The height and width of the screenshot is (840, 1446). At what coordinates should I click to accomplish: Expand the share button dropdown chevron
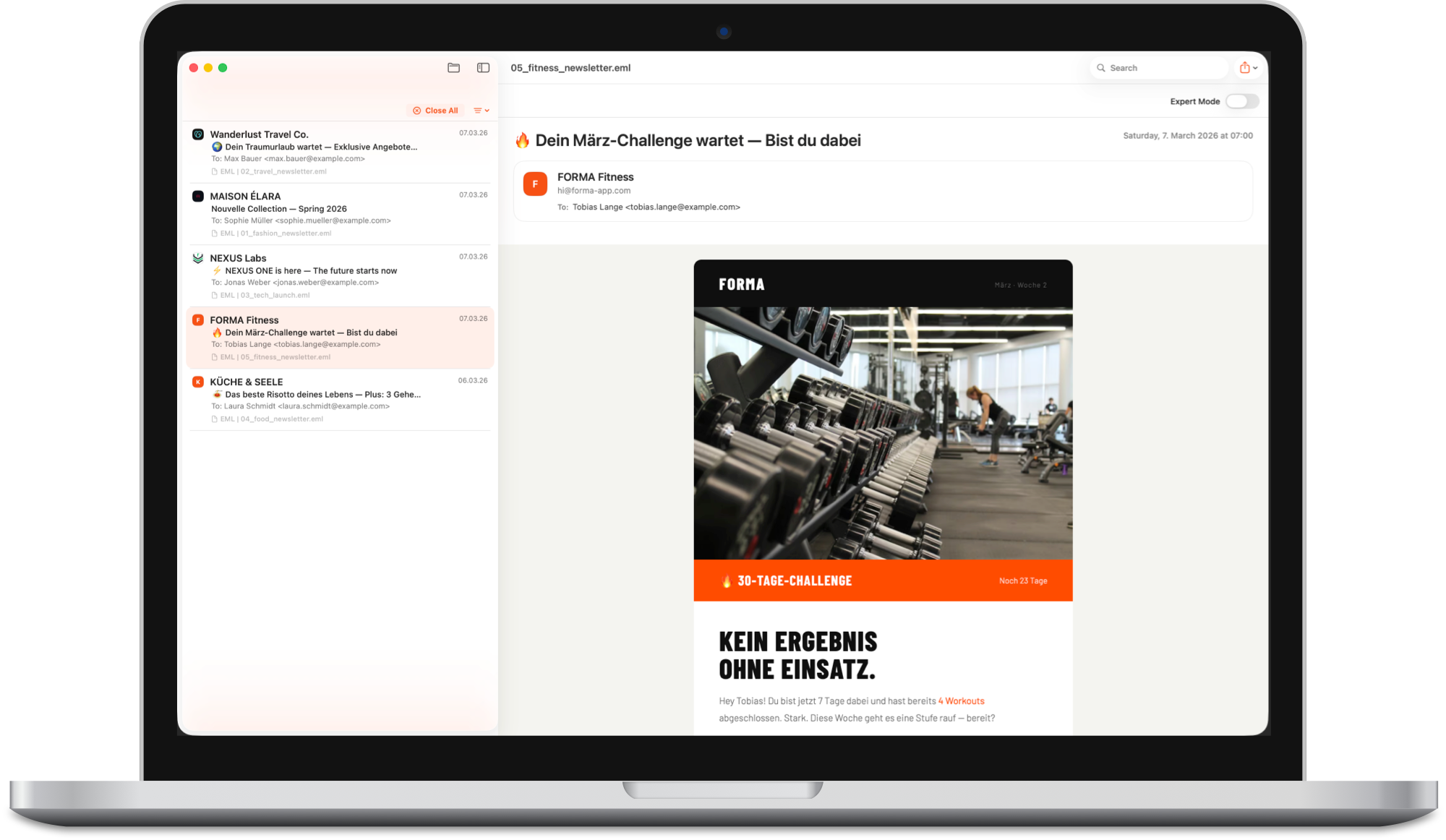pos(1257,67)
